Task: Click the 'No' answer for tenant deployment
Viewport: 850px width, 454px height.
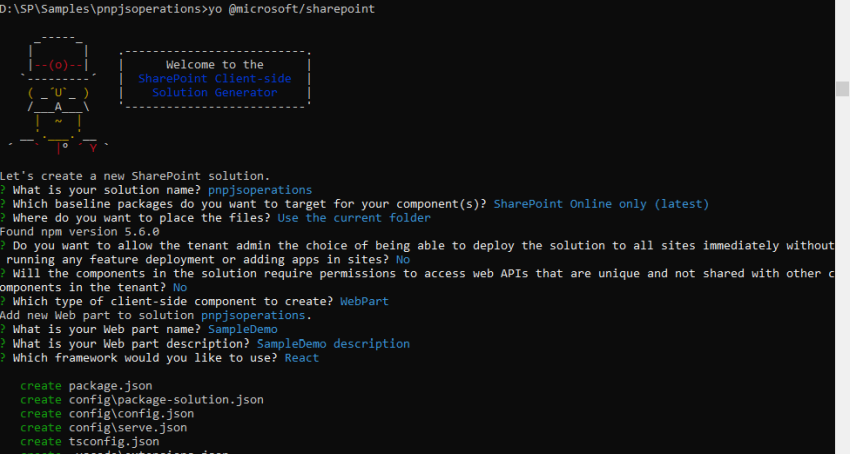Action: point(403,260)
